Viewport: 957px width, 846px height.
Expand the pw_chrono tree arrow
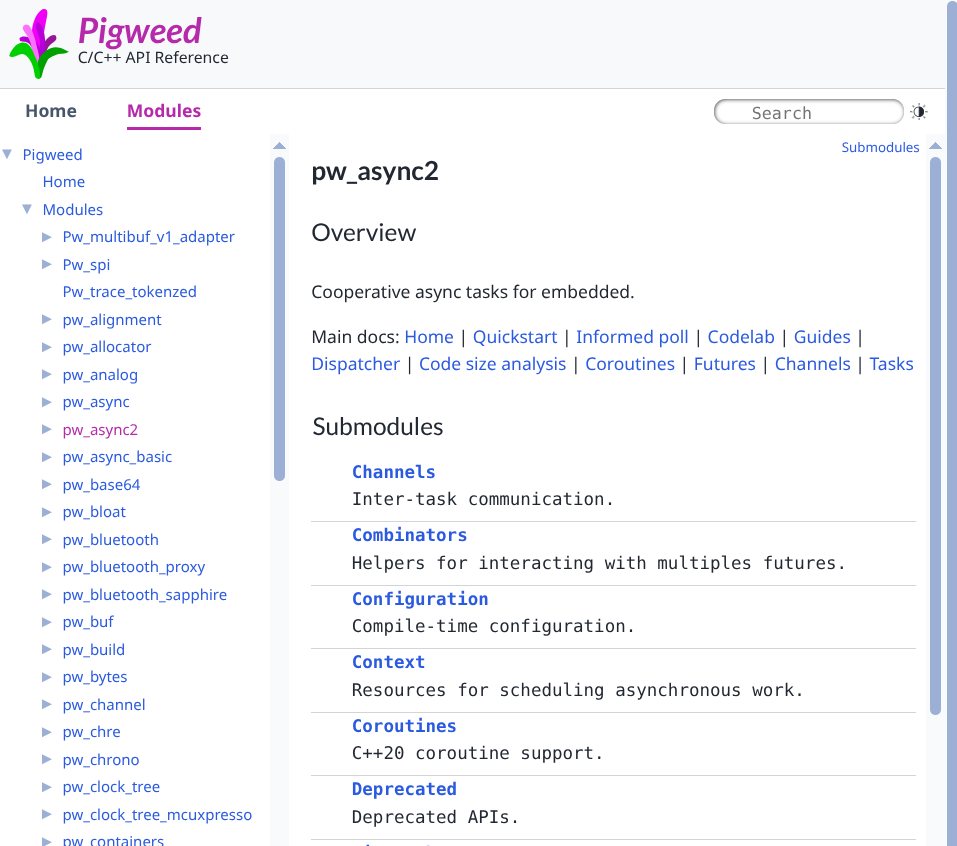tap(46, 759)
